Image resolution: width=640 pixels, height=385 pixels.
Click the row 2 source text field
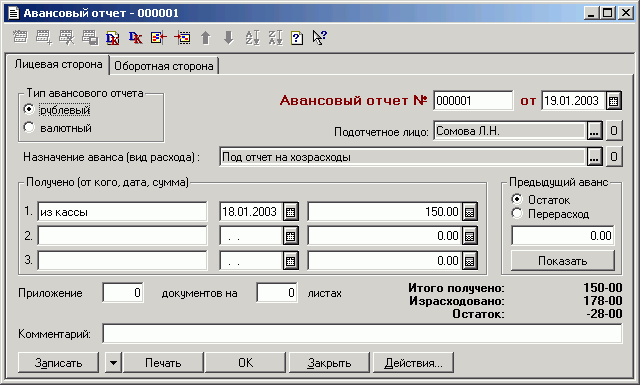(122, 236)
